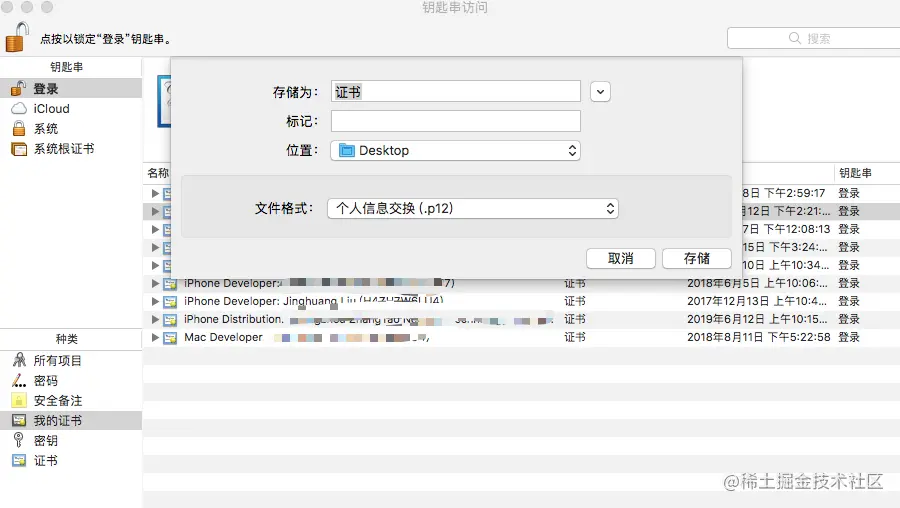Show 密码 category
900x508 pixels.
click(x=71, y=381)
